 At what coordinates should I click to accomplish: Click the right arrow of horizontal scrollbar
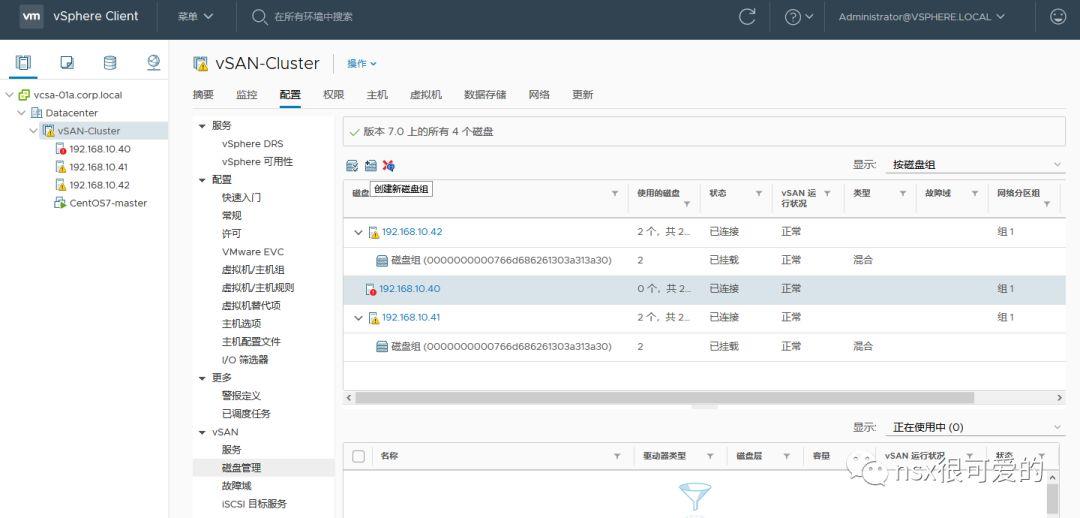point(1060,397)
